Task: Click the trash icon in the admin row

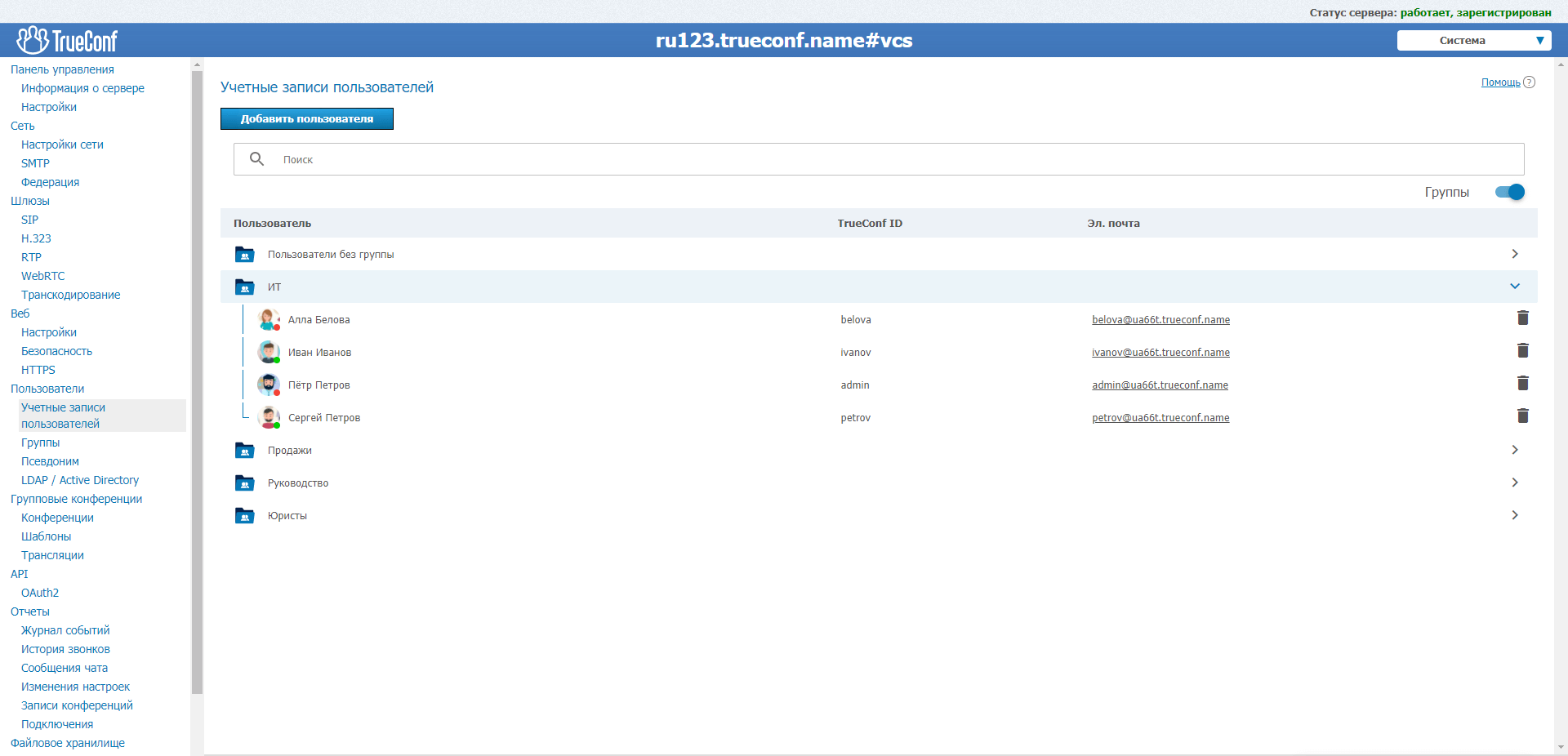Action: [1522, 384]
